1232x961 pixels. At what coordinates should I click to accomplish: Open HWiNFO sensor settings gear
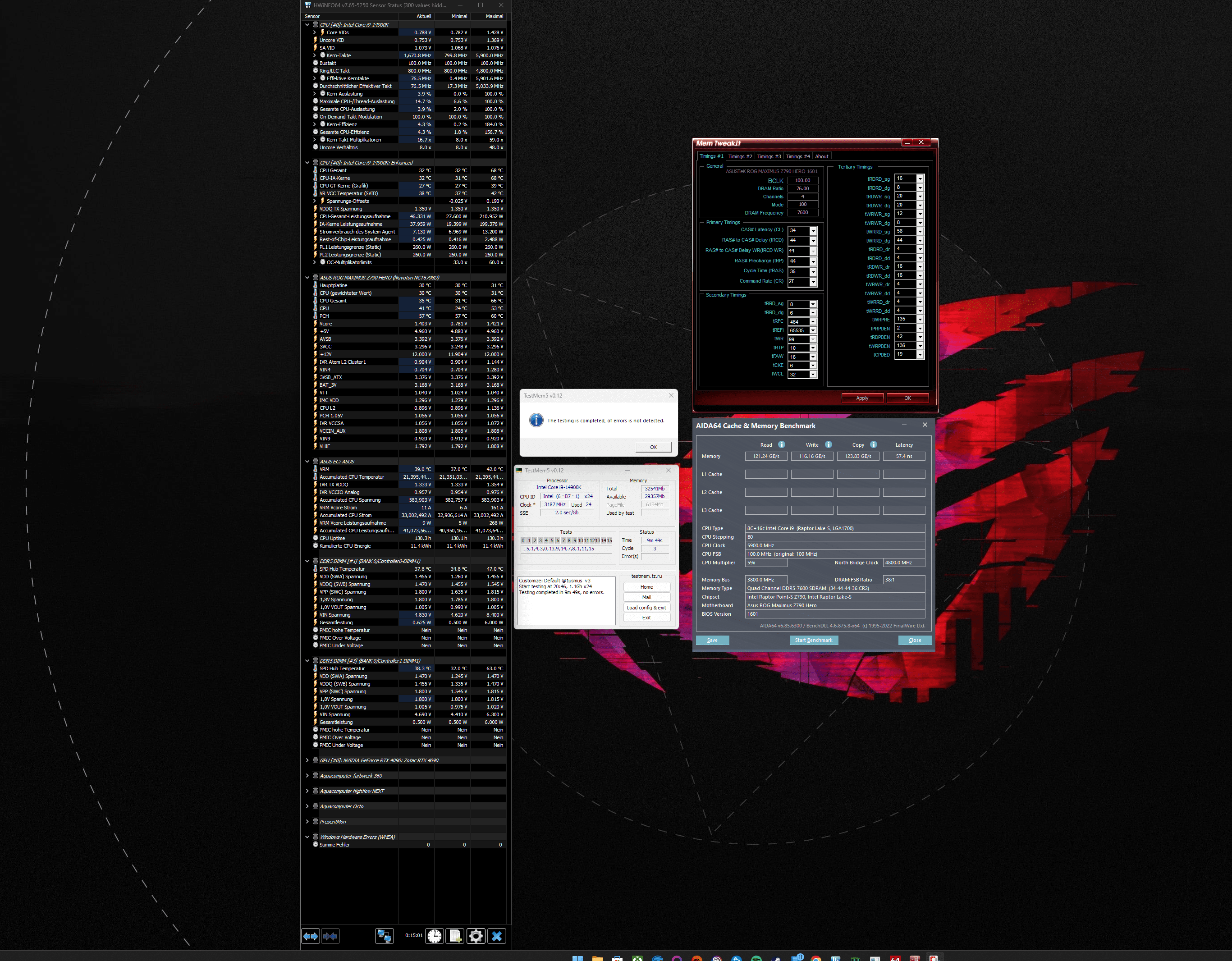476,936
